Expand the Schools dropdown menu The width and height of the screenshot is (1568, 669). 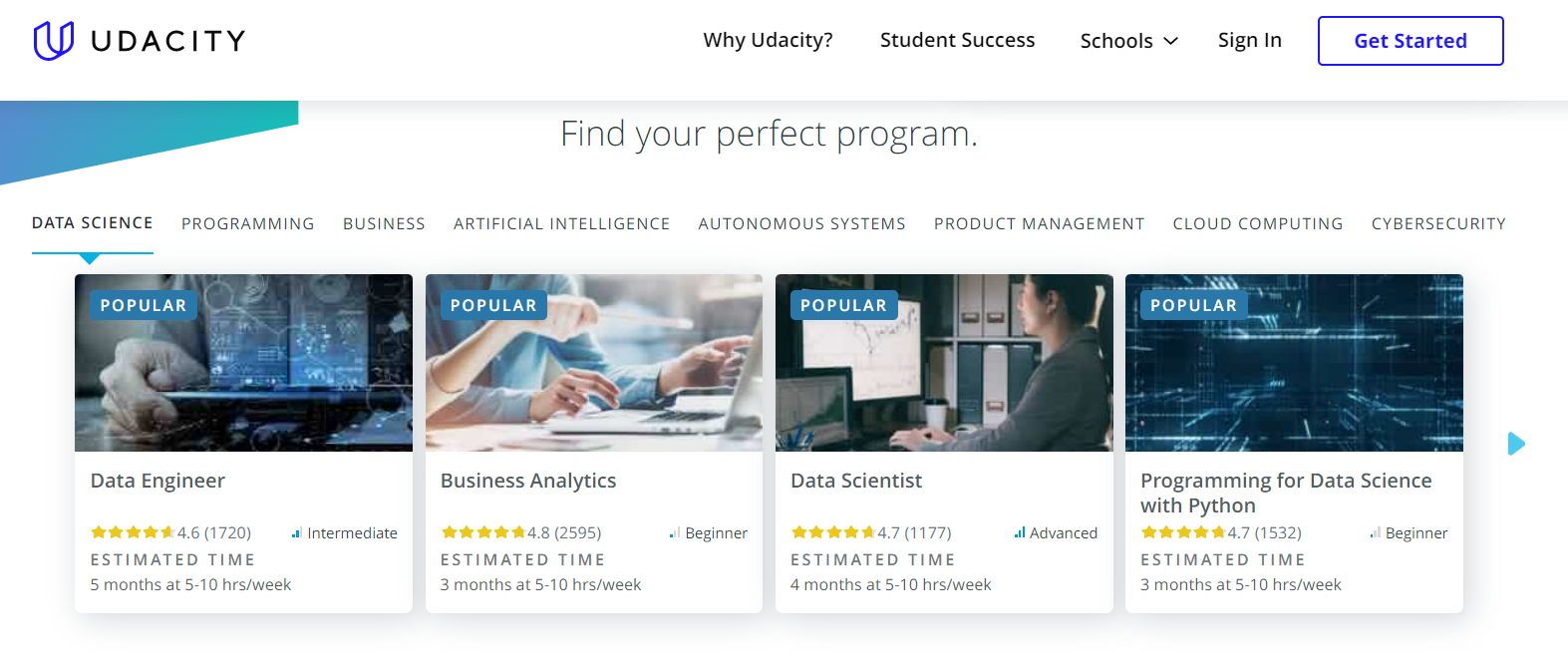1128,41
